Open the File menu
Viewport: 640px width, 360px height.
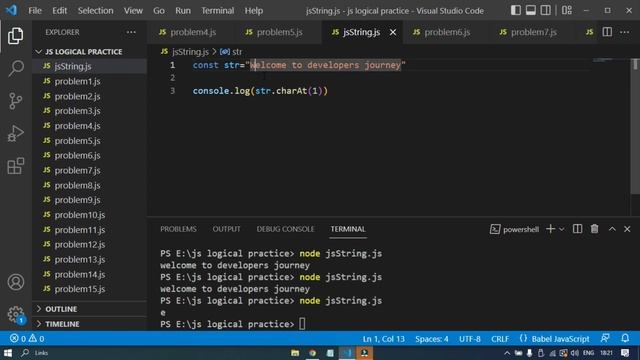(35, 11)
